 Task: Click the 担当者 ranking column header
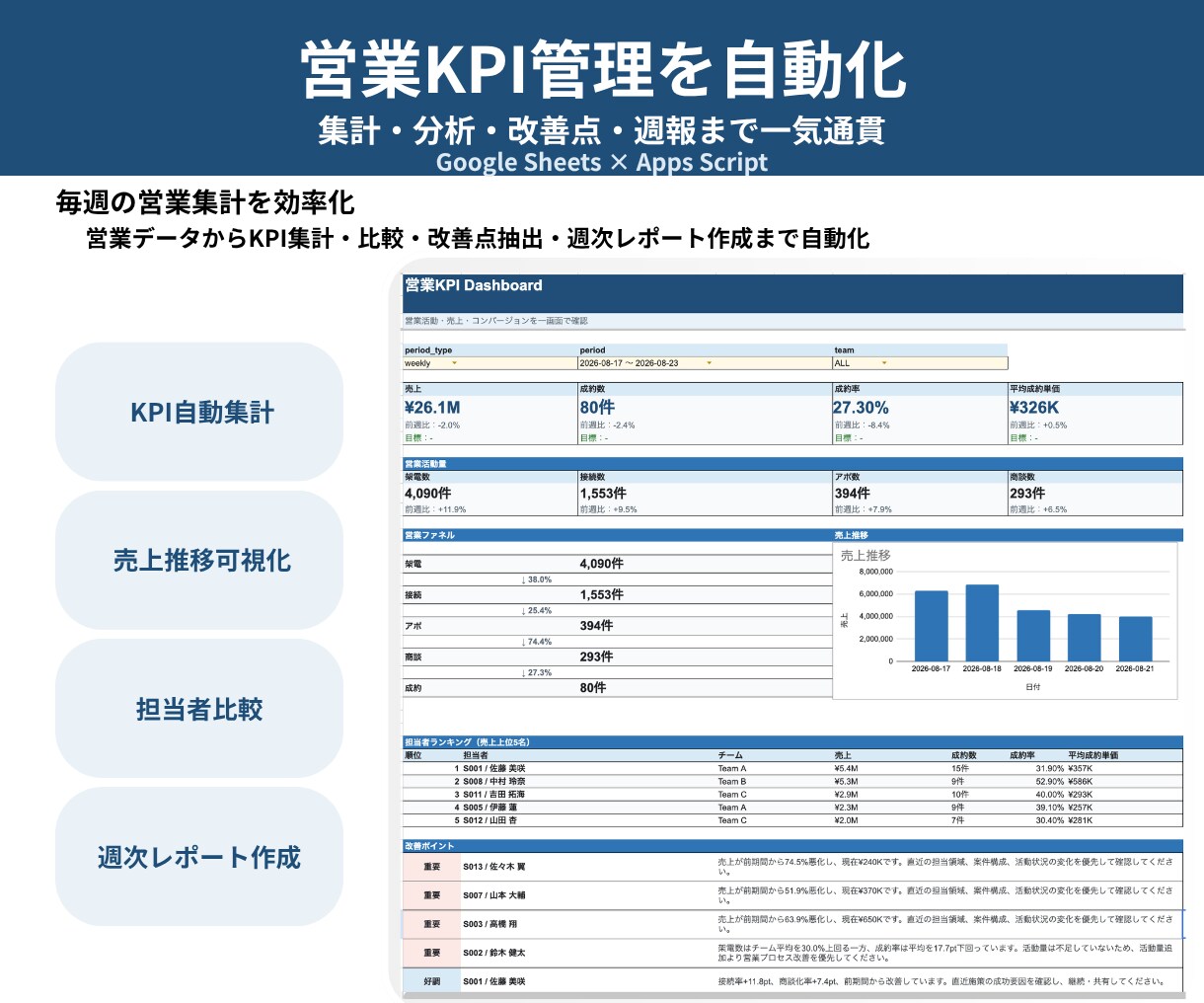(x=476, y=755)
